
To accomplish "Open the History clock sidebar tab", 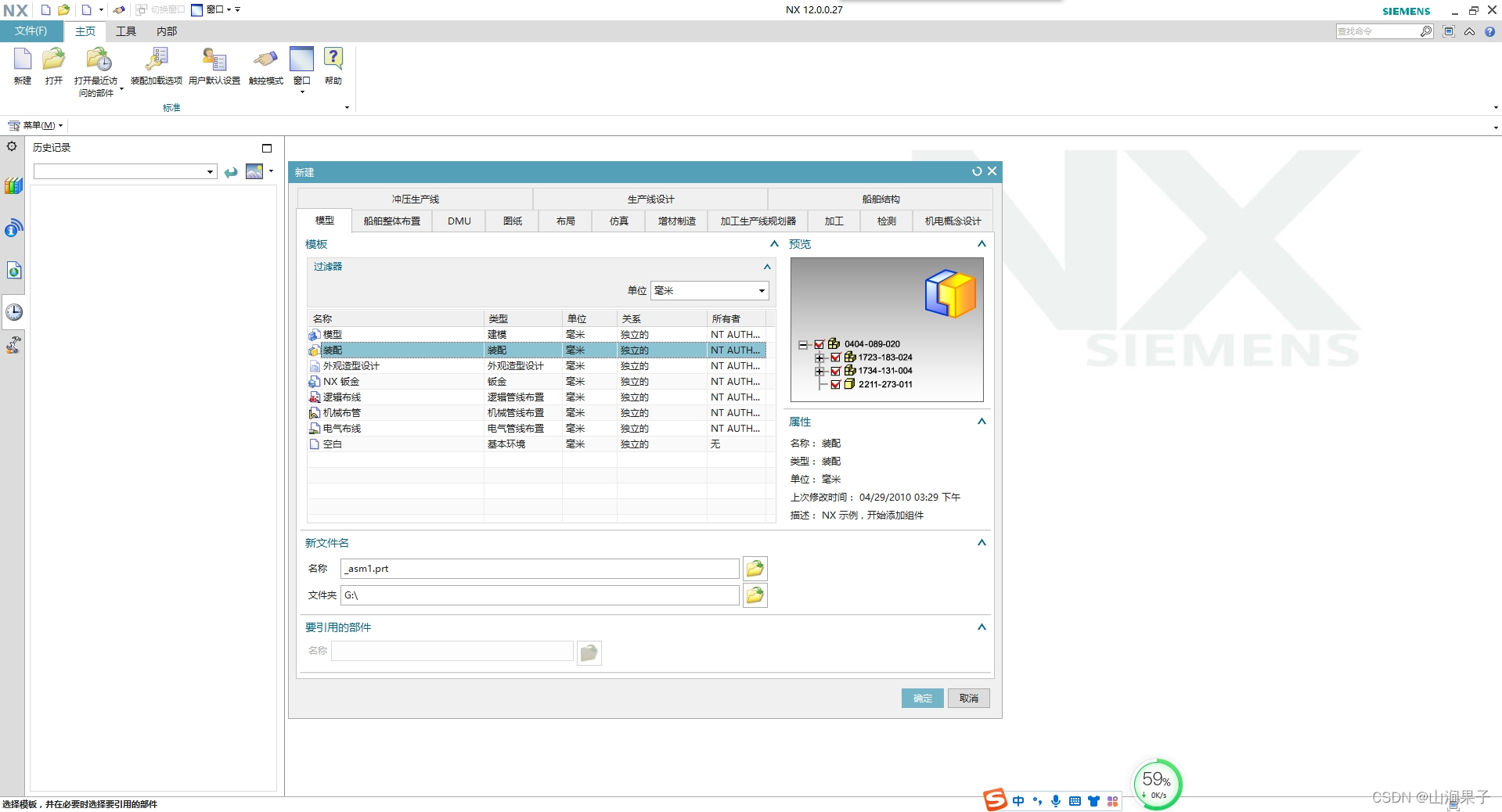I will click(14, 312).
